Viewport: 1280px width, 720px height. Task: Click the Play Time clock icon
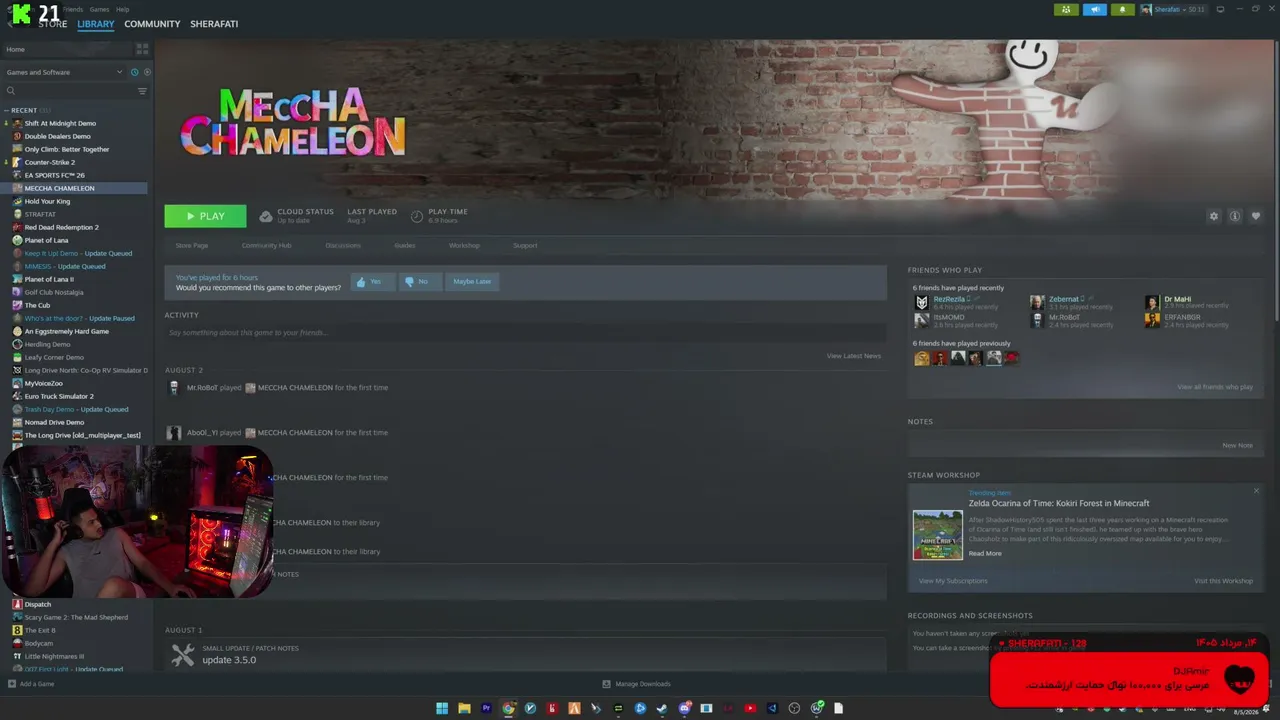point(416,216)
